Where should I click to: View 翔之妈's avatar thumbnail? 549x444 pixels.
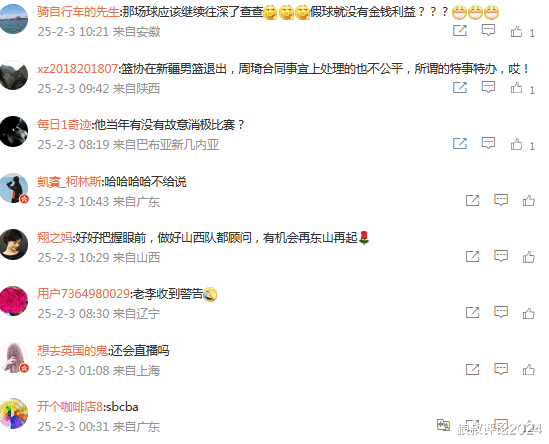pos(14,244)
